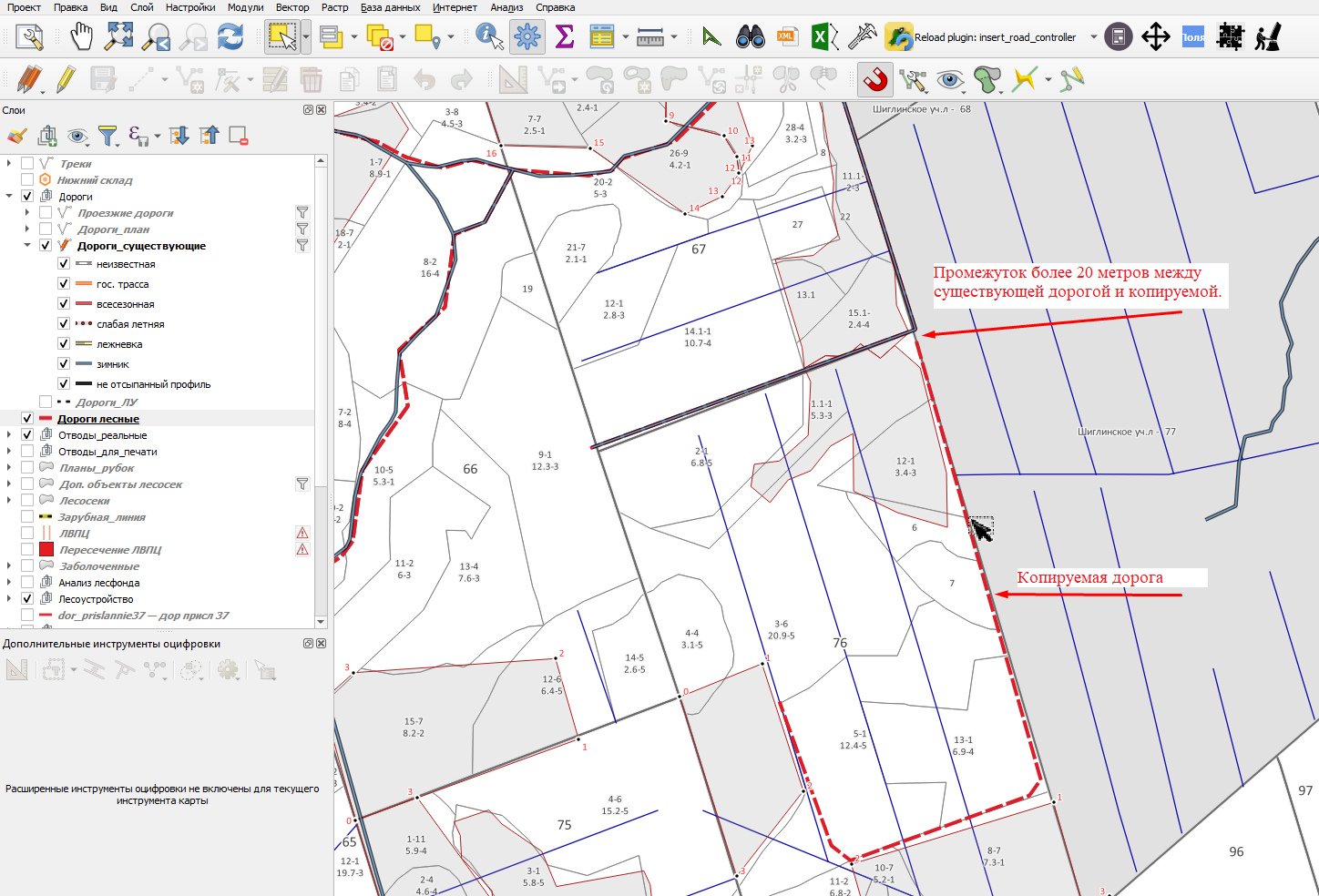The image size is (1319, 896).
Task: Open the binoculars search tool
Action: click(751, 37)
